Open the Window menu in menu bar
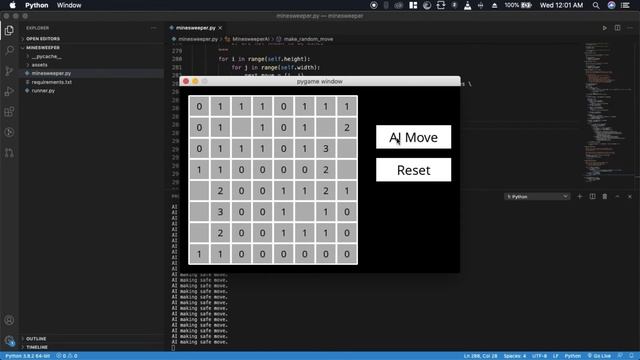640x360 pixels. (x=69, y=5)
